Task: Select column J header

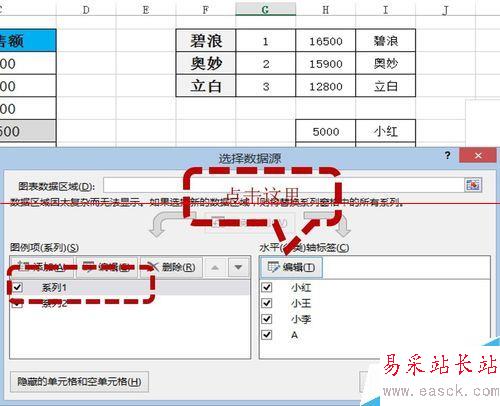Action: click(x=445, y=9)
